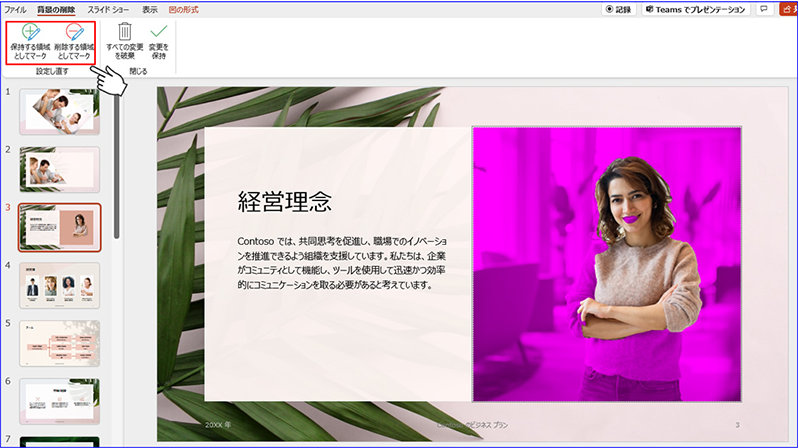
Task: Click the orange share button
Action: coord(788,9)
